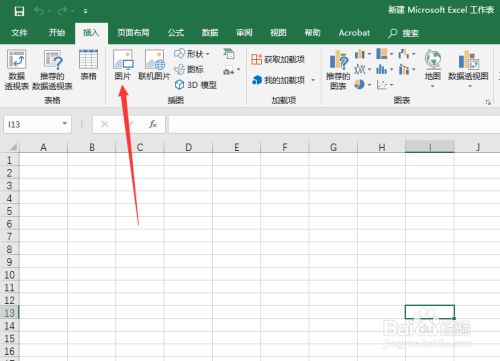500x361 pixels.
Task: Insert a 3D Model (3D 模型)
Action: (196, 85)
